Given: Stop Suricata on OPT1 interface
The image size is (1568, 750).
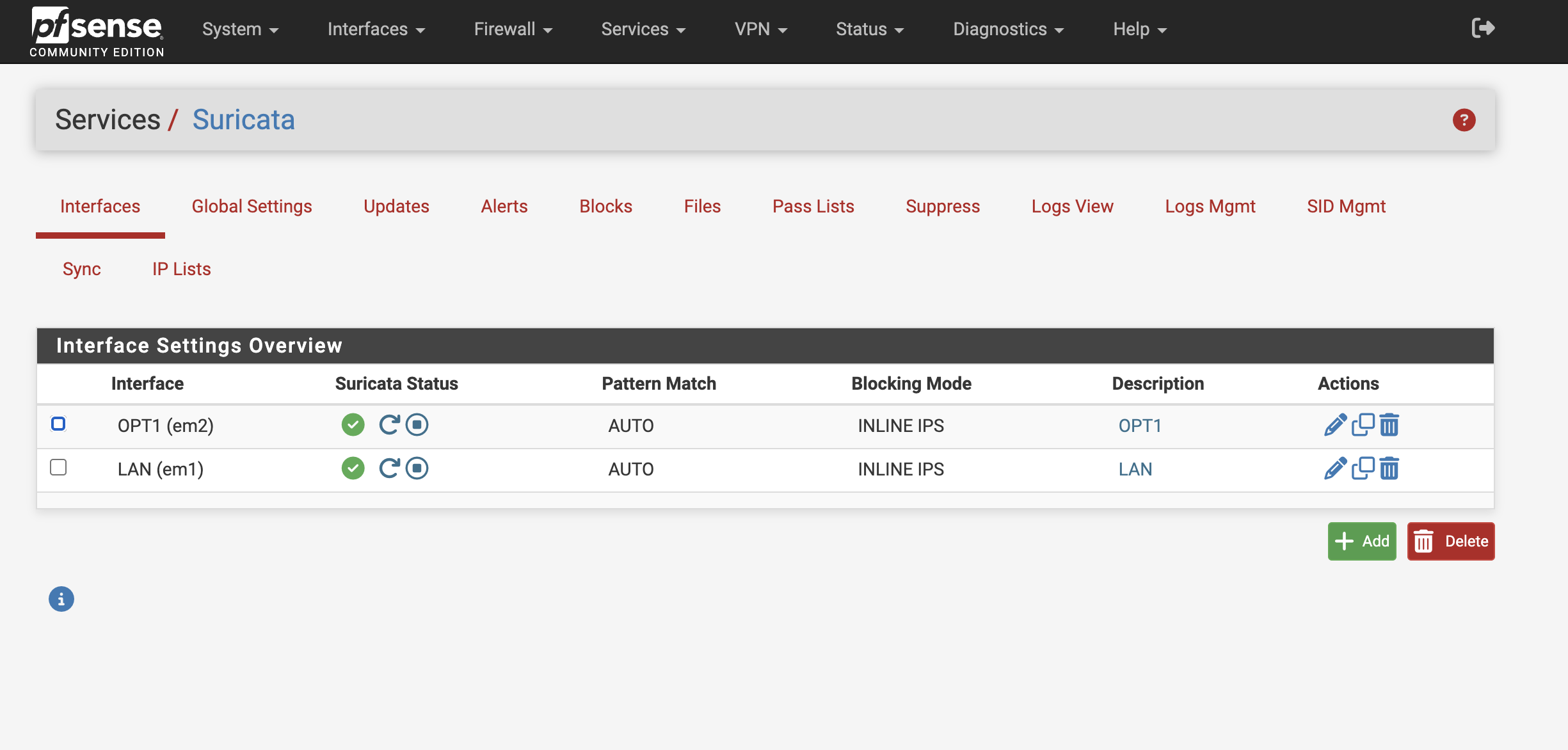Looking at the screenshot, I should coord(417,425).
